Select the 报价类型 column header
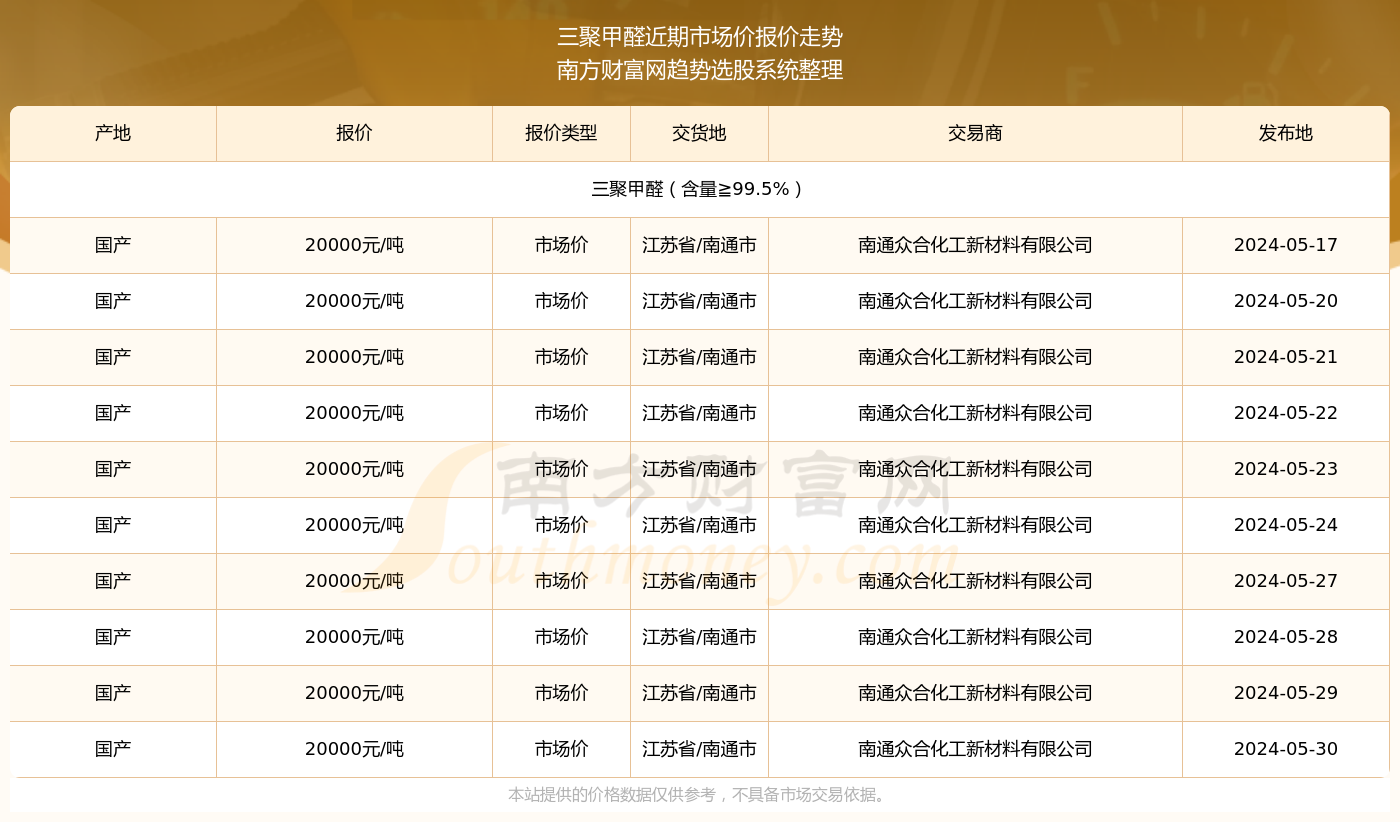The height and width of the screenshot is (822, 1400). click(x=561, y=133)
